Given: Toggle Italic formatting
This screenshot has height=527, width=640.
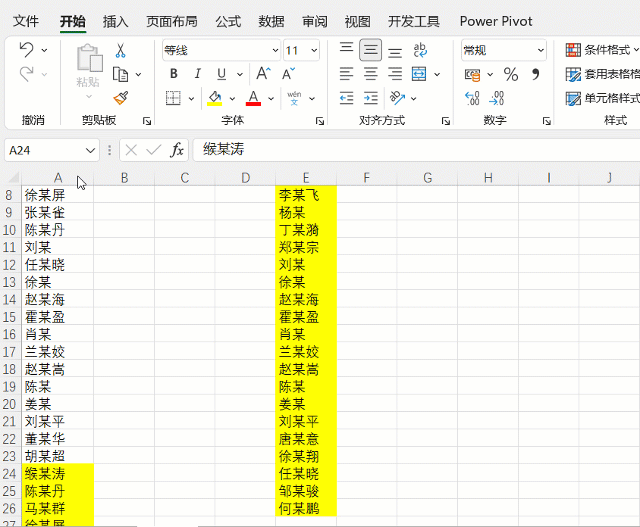Looking at the screenshot, I should pos(196,74).
